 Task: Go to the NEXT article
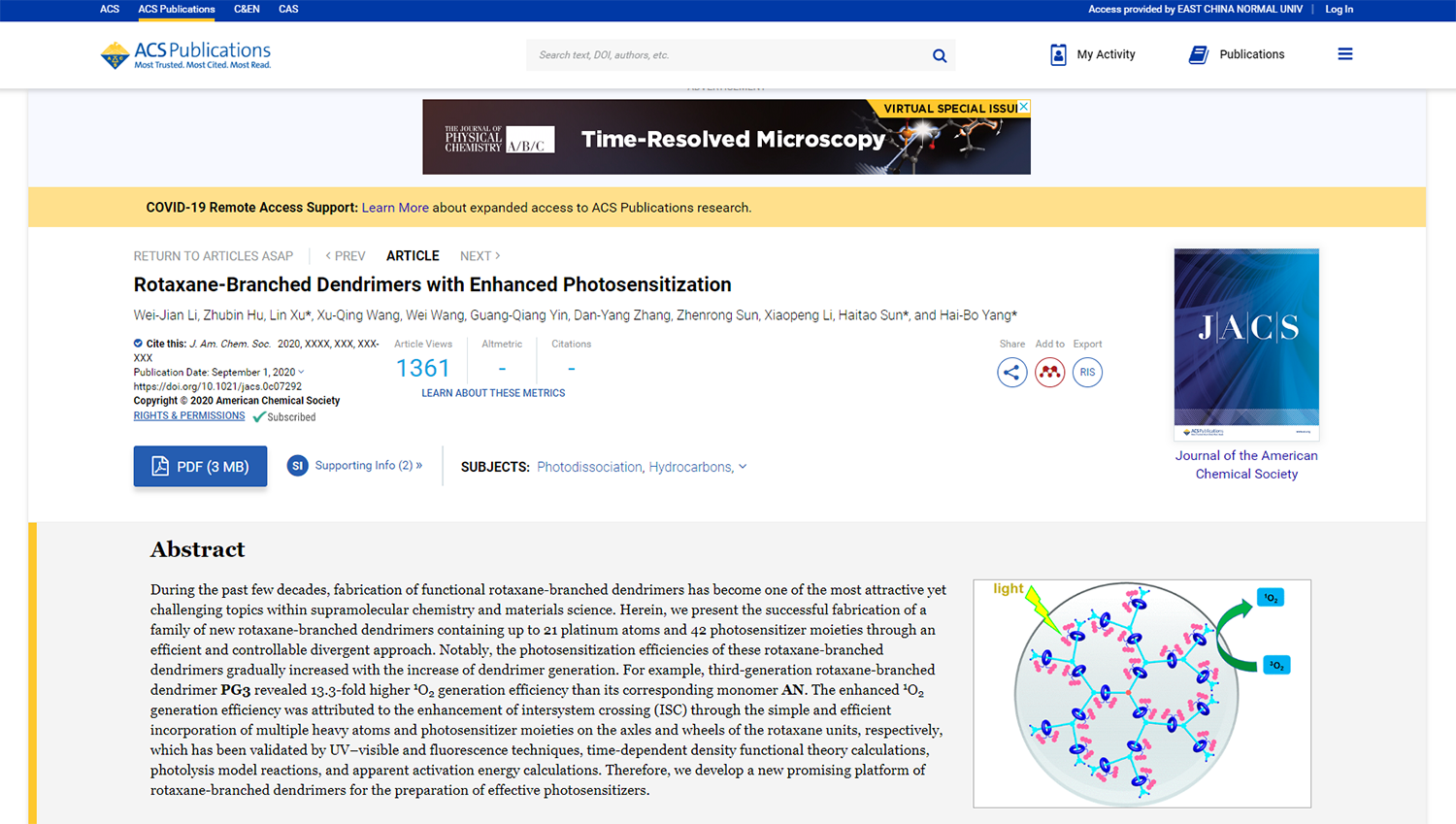(480, 256)
